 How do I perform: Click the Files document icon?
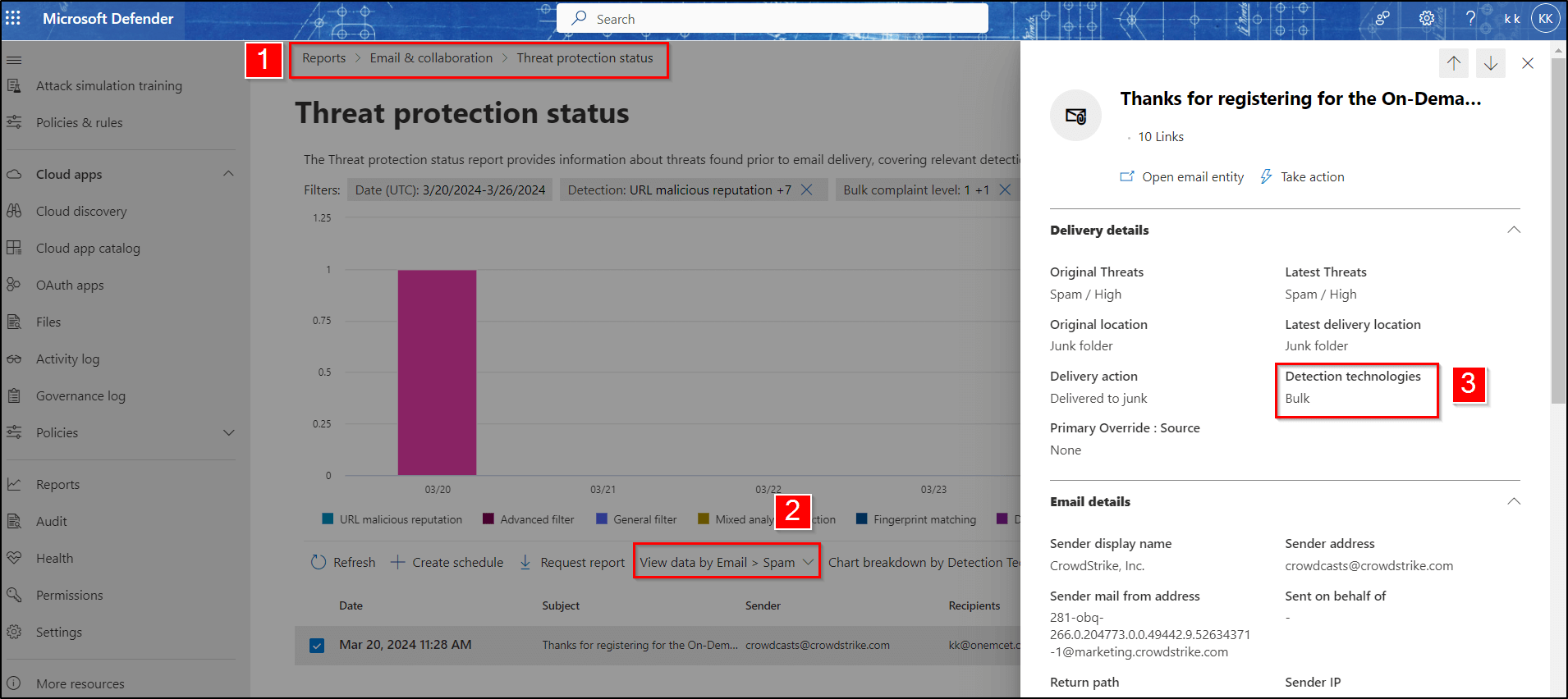click(x=14, y=322)
